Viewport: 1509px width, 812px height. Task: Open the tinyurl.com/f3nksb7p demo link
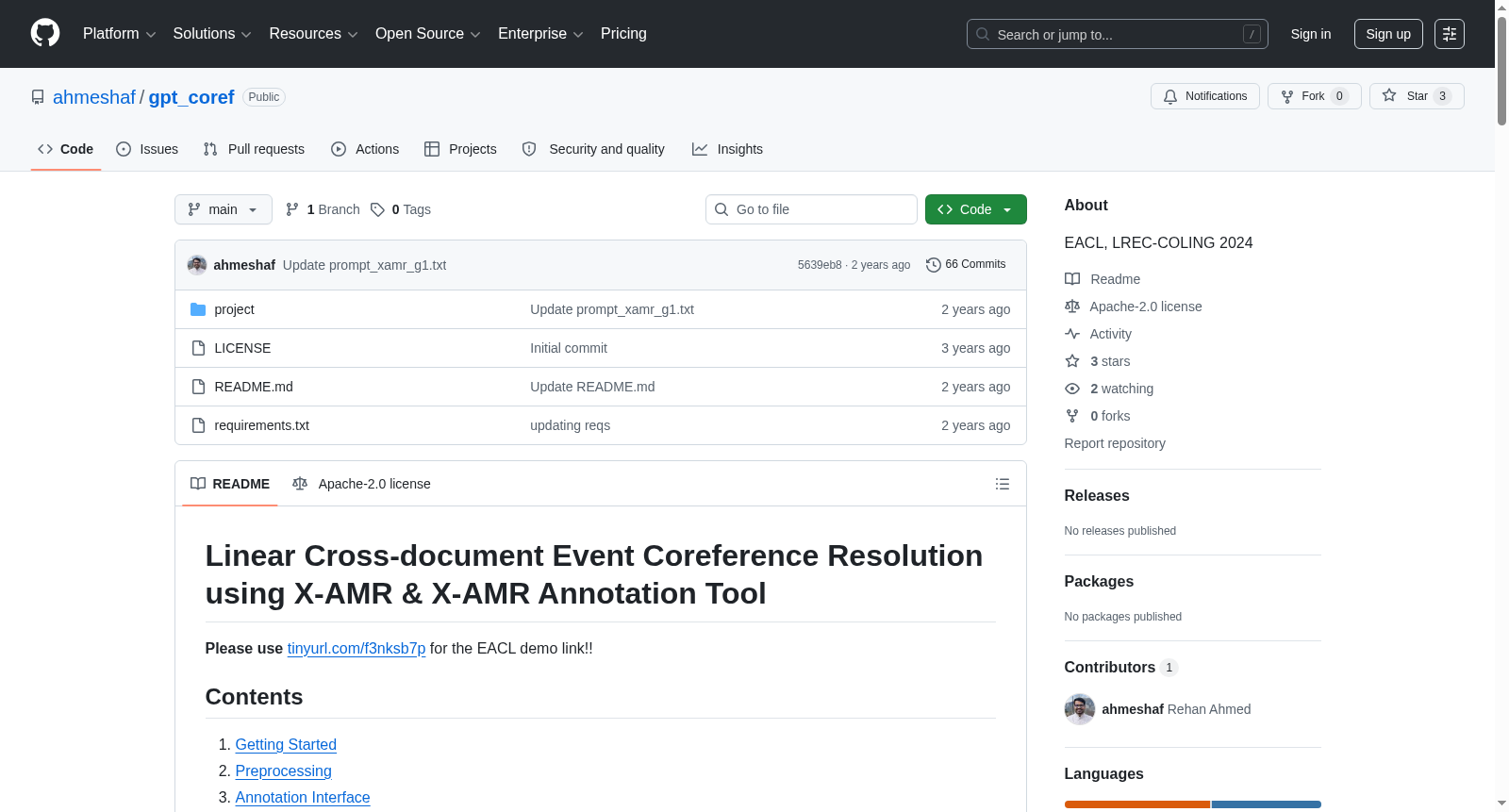tap(357, 648)
